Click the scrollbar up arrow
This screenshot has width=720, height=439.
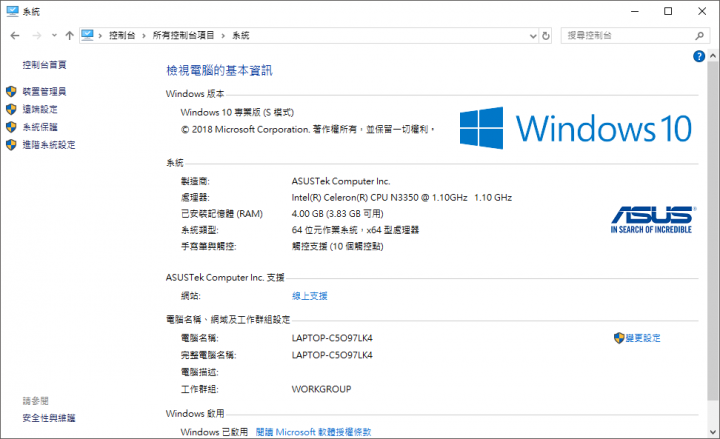click(x=713, y=56)
